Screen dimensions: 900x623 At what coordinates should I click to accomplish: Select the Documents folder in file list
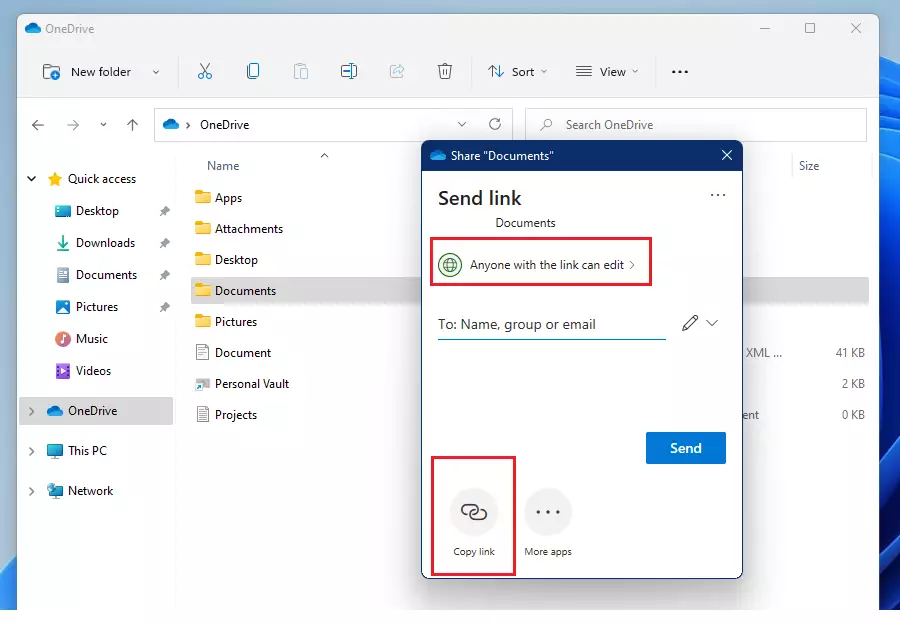tap(245, 291)
